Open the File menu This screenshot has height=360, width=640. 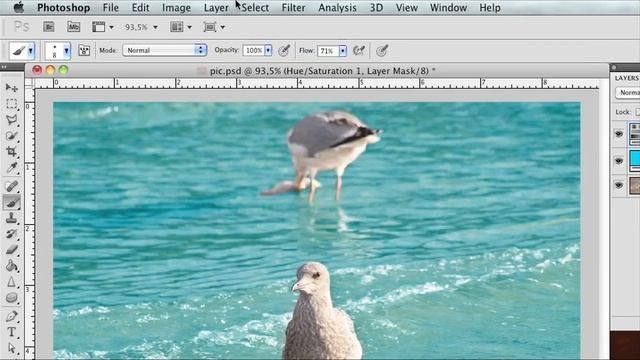coord(111,8)
